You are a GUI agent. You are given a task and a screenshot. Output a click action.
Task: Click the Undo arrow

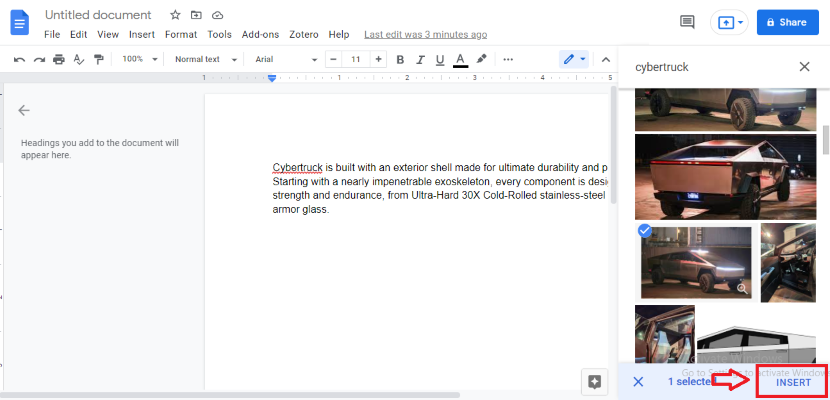(20, 59)
